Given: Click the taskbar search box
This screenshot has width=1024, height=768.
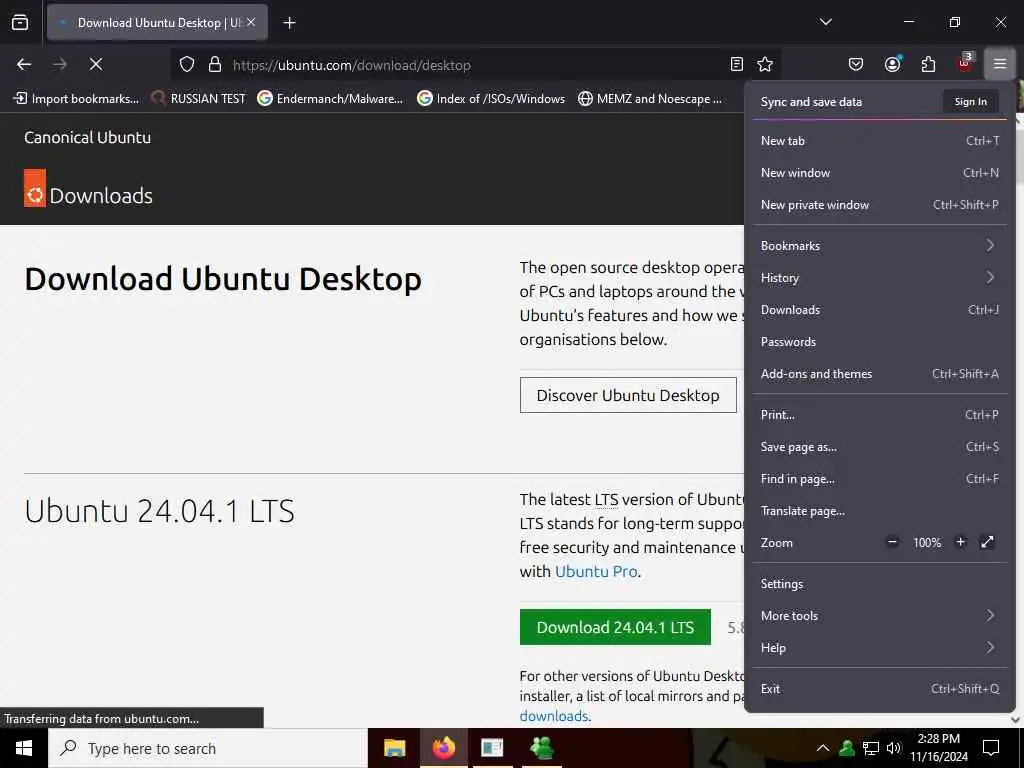Looking at the screenshot, I should (x=208, y=748).
